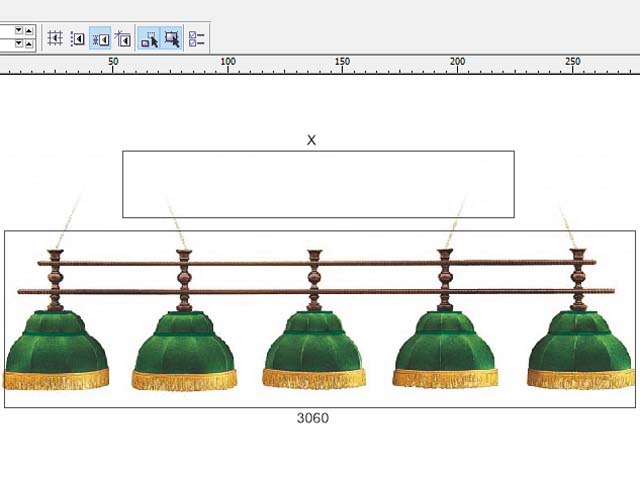Open the Options checklist icon
This screenshot has width=640, height=480.
[197, 38]
